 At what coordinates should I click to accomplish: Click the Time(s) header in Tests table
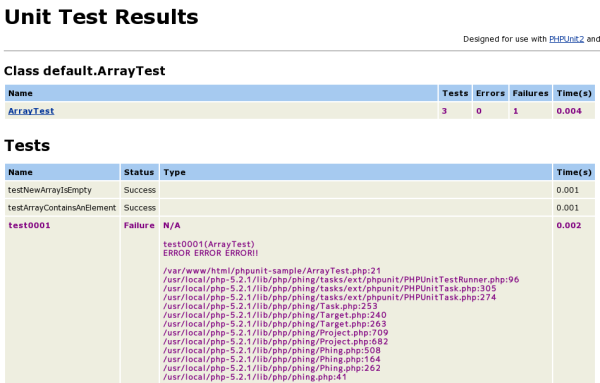pos(574,172)
